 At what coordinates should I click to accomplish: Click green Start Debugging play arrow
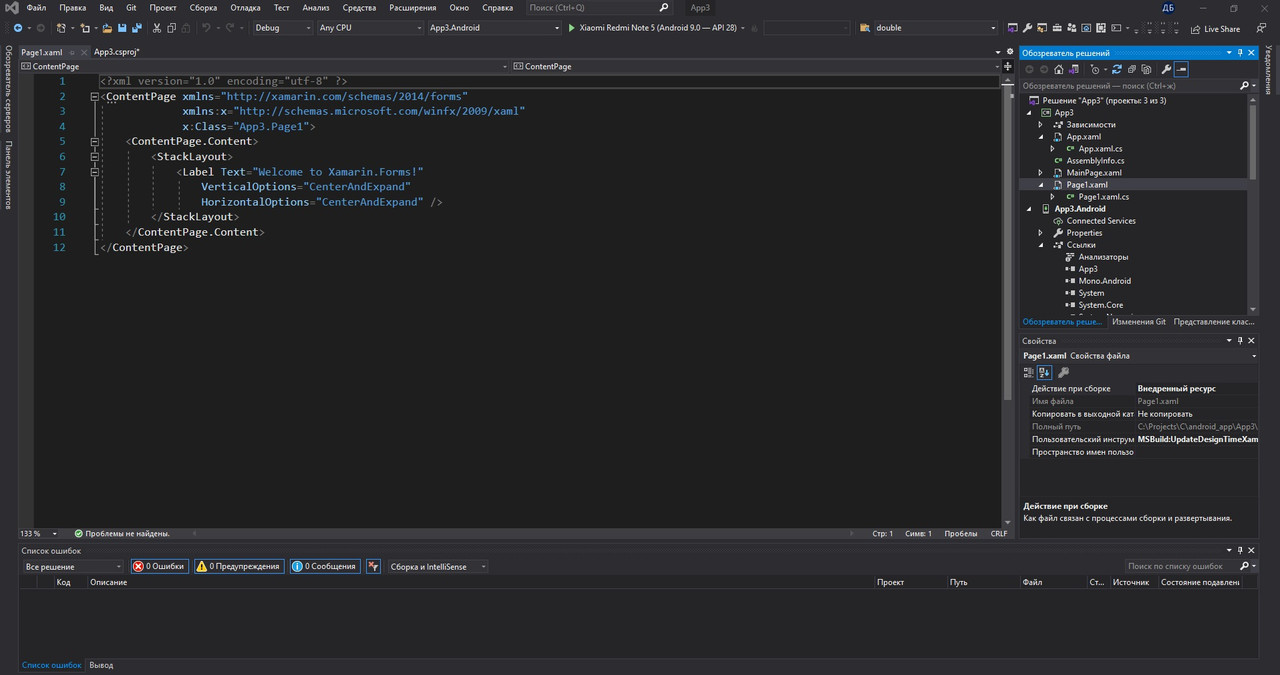coord(571,28)
